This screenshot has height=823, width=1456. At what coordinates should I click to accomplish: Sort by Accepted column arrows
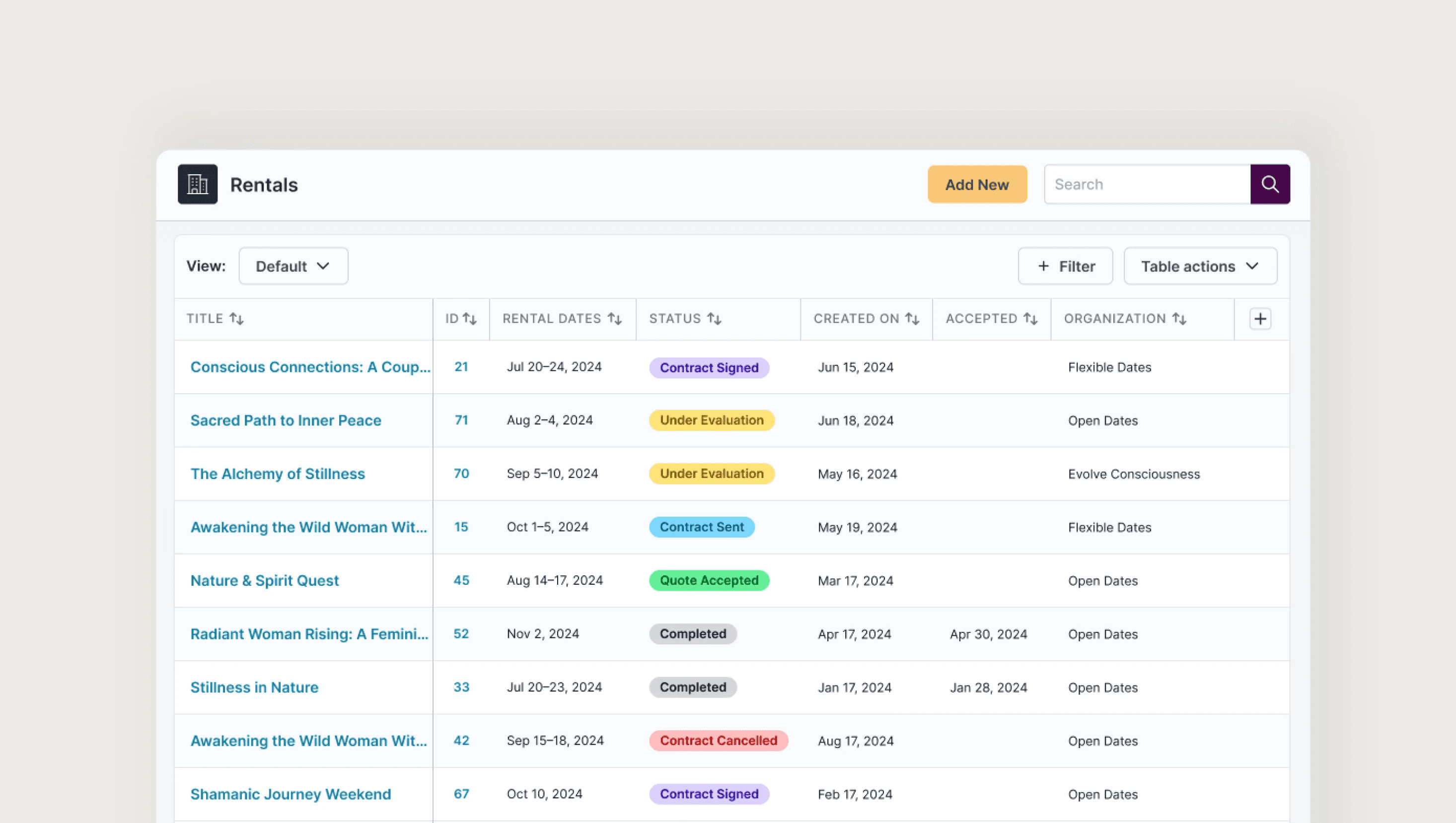point(1030,319)
